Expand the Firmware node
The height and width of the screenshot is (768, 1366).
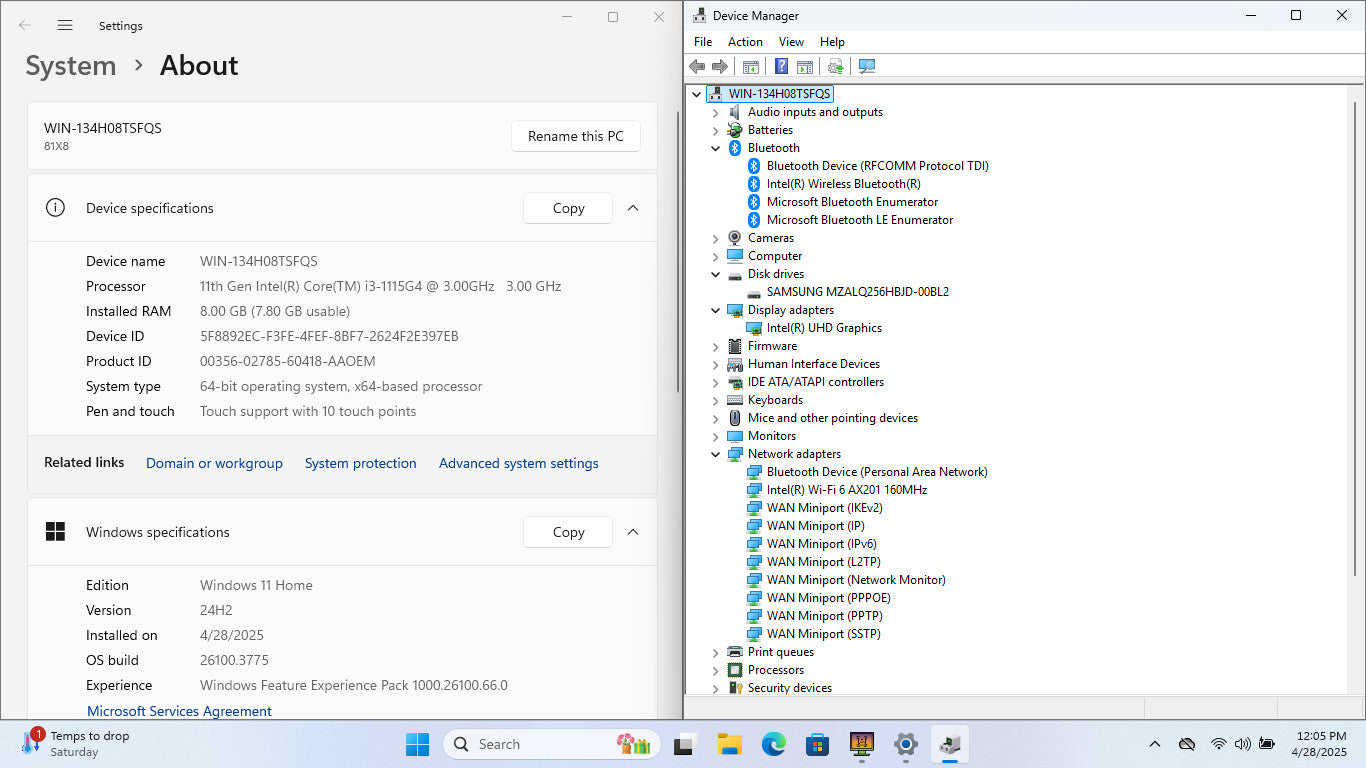716,346
